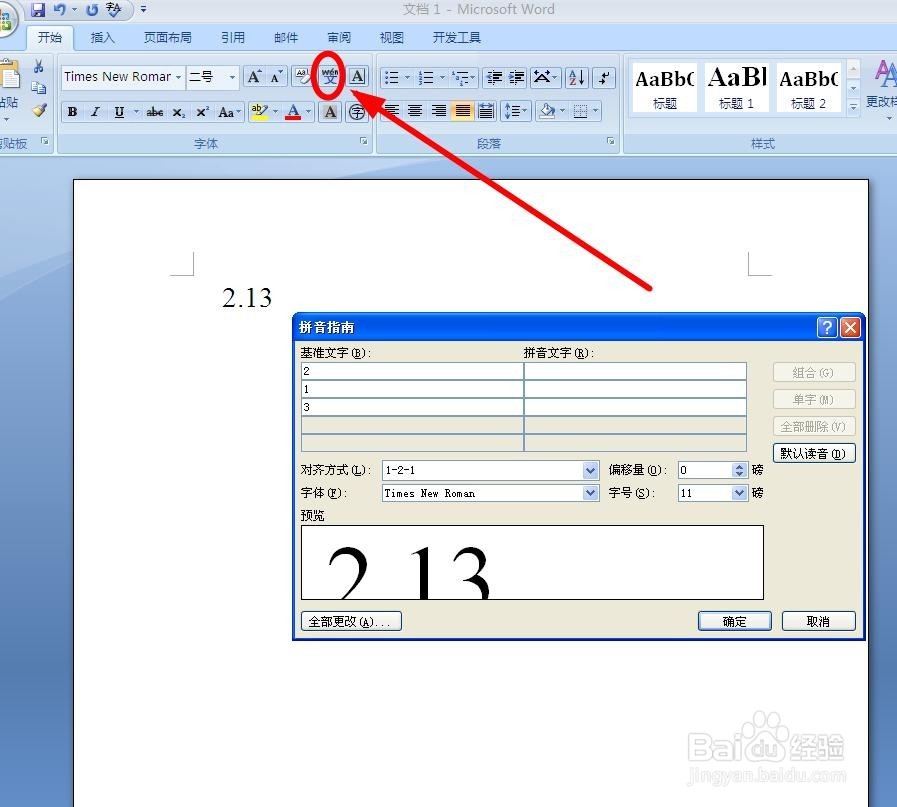Screen dimensions: 897x807
Task: Switch to the 审阅 tab
Action: click(339, 38)
